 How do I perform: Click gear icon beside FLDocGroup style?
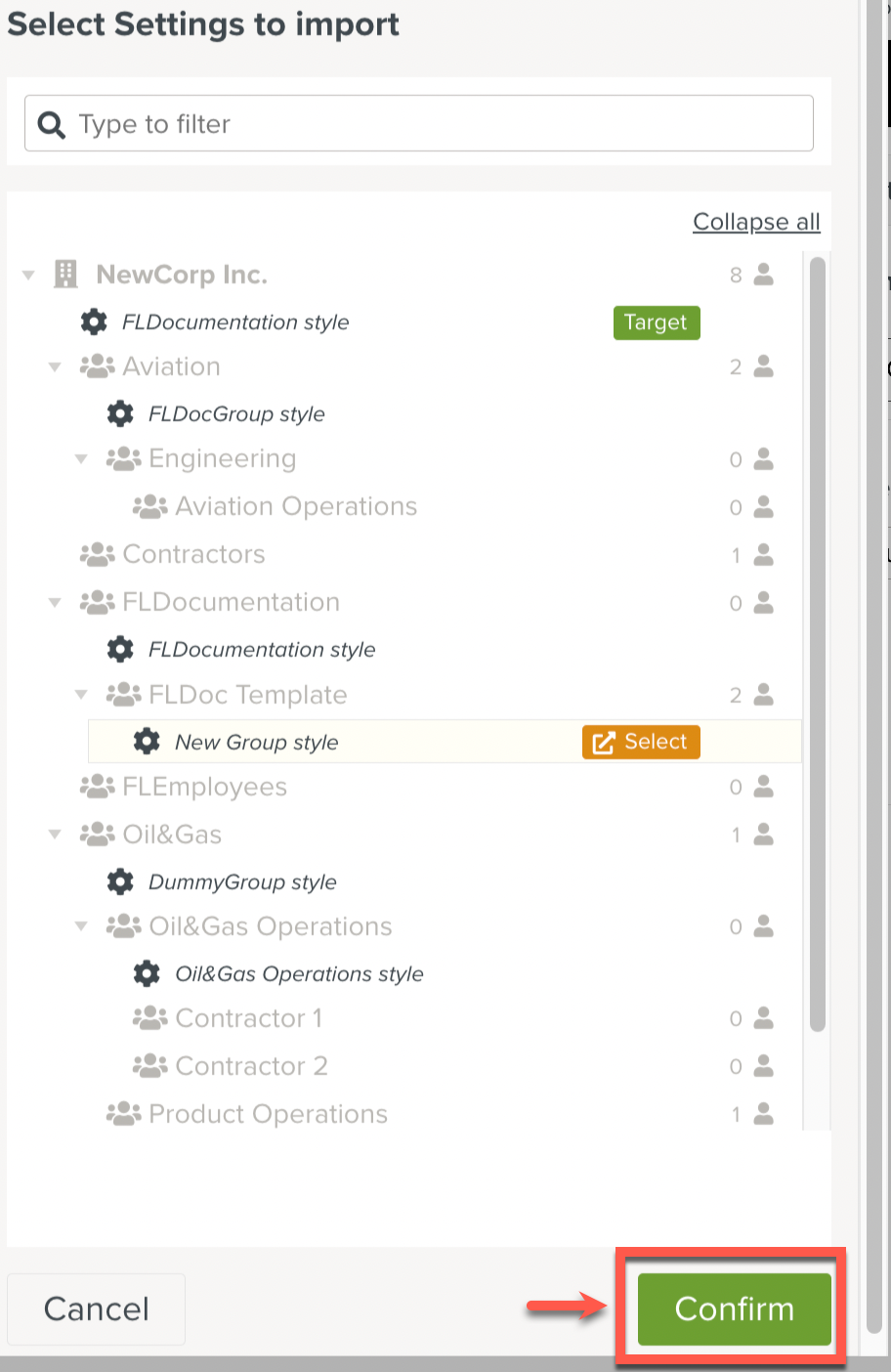pyautogui.click(x=120, y=413)
